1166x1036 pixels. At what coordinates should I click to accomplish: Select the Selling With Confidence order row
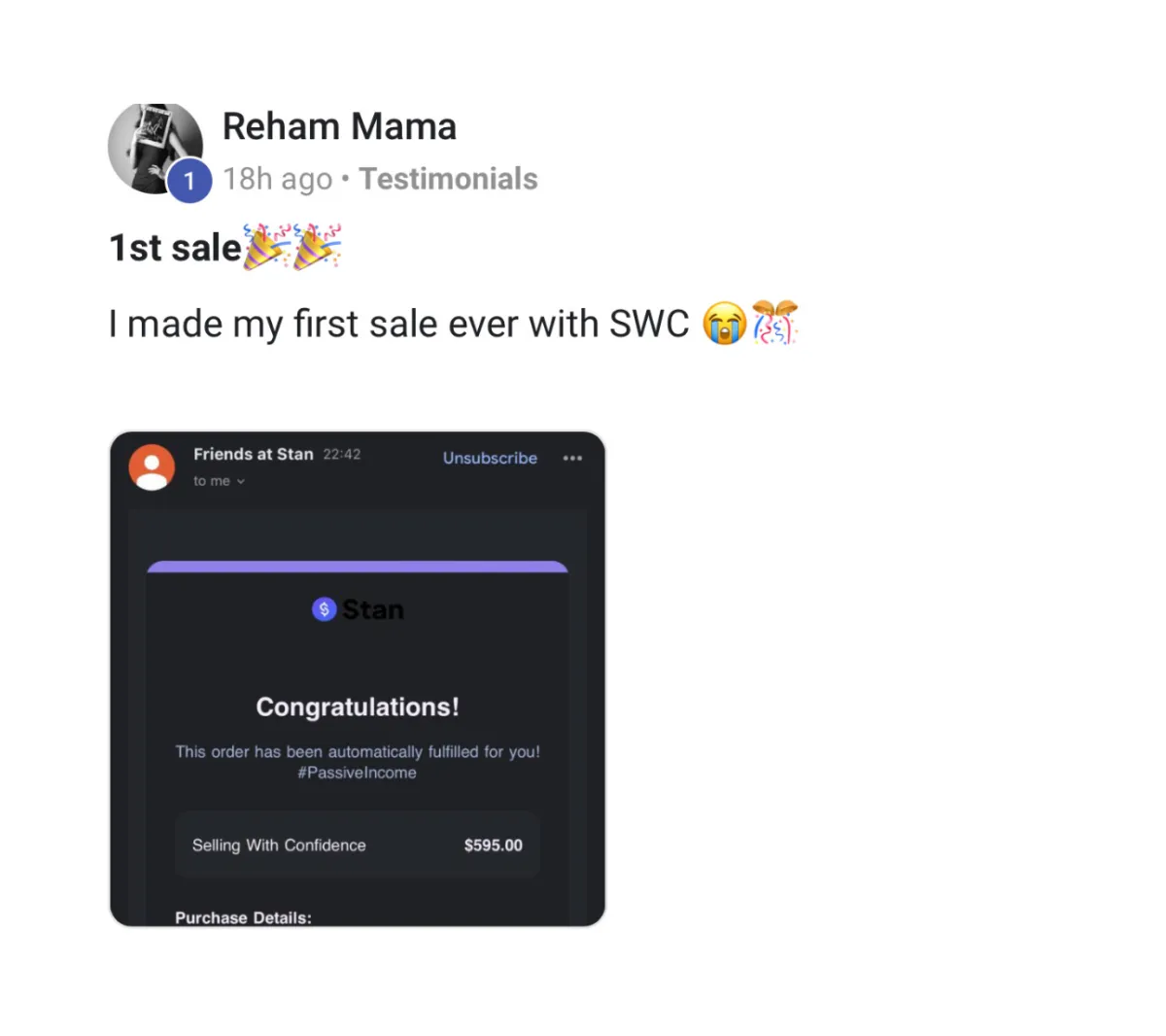coord(358,845)
